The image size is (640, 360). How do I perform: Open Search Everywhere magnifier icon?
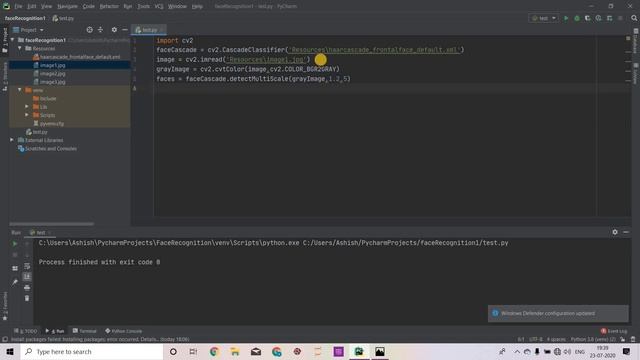[x=634, y=18]
